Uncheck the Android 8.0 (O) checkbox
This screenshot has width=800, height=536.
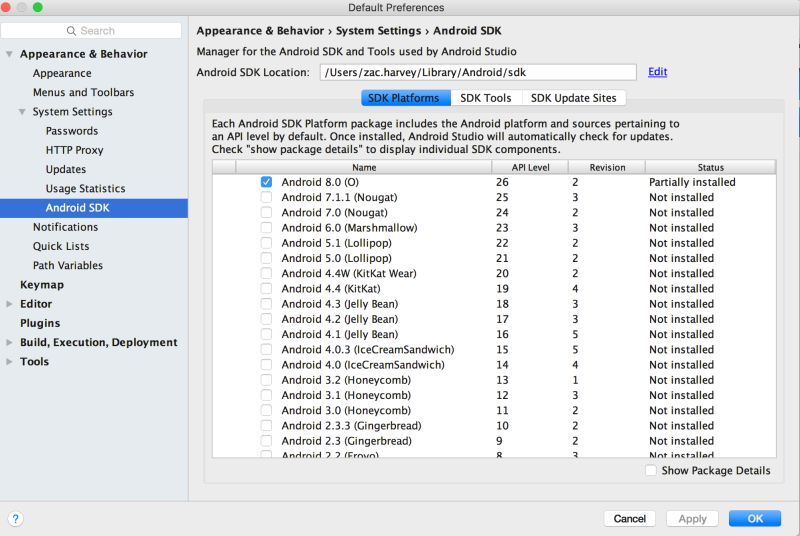point(266,182)
